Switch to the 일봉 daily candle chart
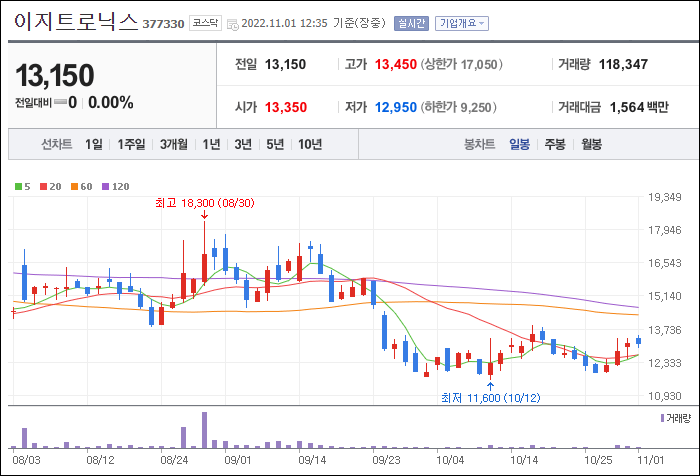The width and height of the screenshot is (700, 476). (x=519, y=144)
